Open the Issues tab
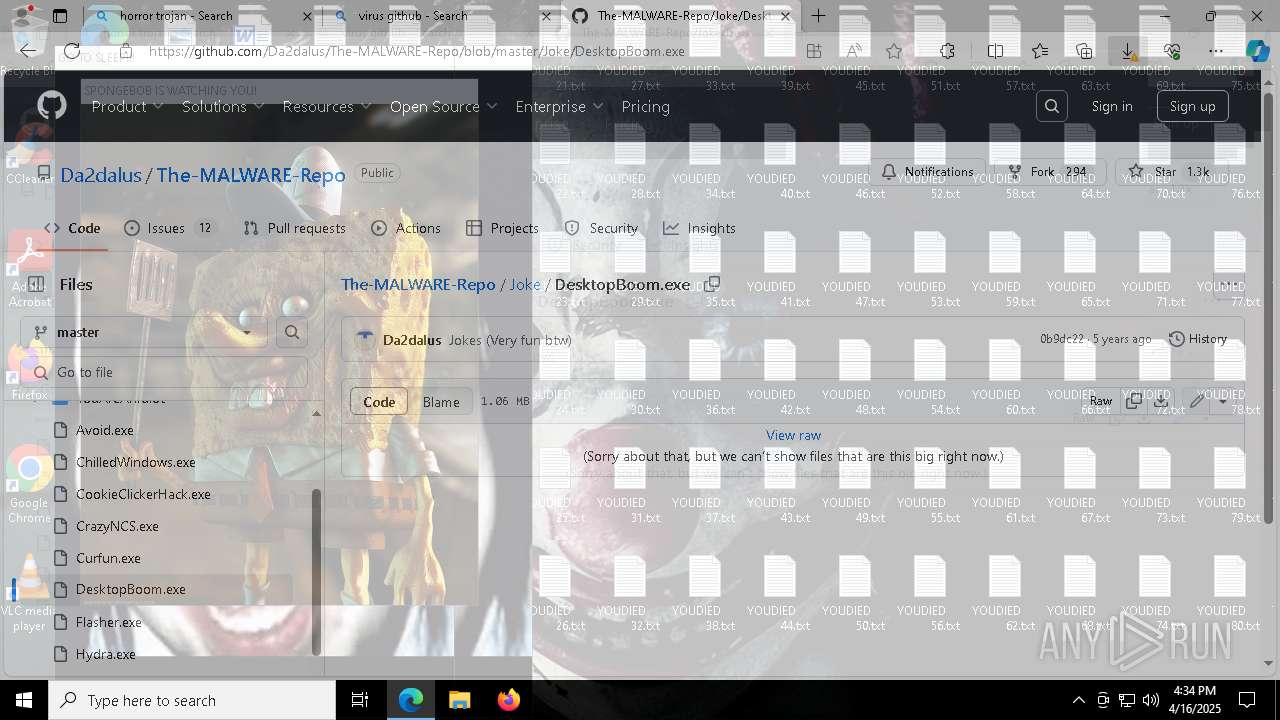Viewport: 1280px width, 720px height. [169, 228]
